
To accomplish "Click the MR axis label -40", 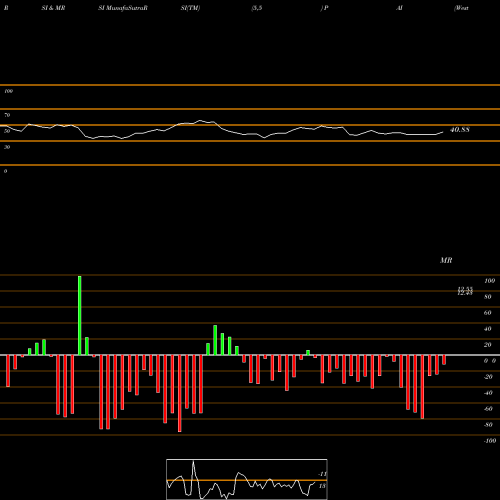I will [488, 393].
